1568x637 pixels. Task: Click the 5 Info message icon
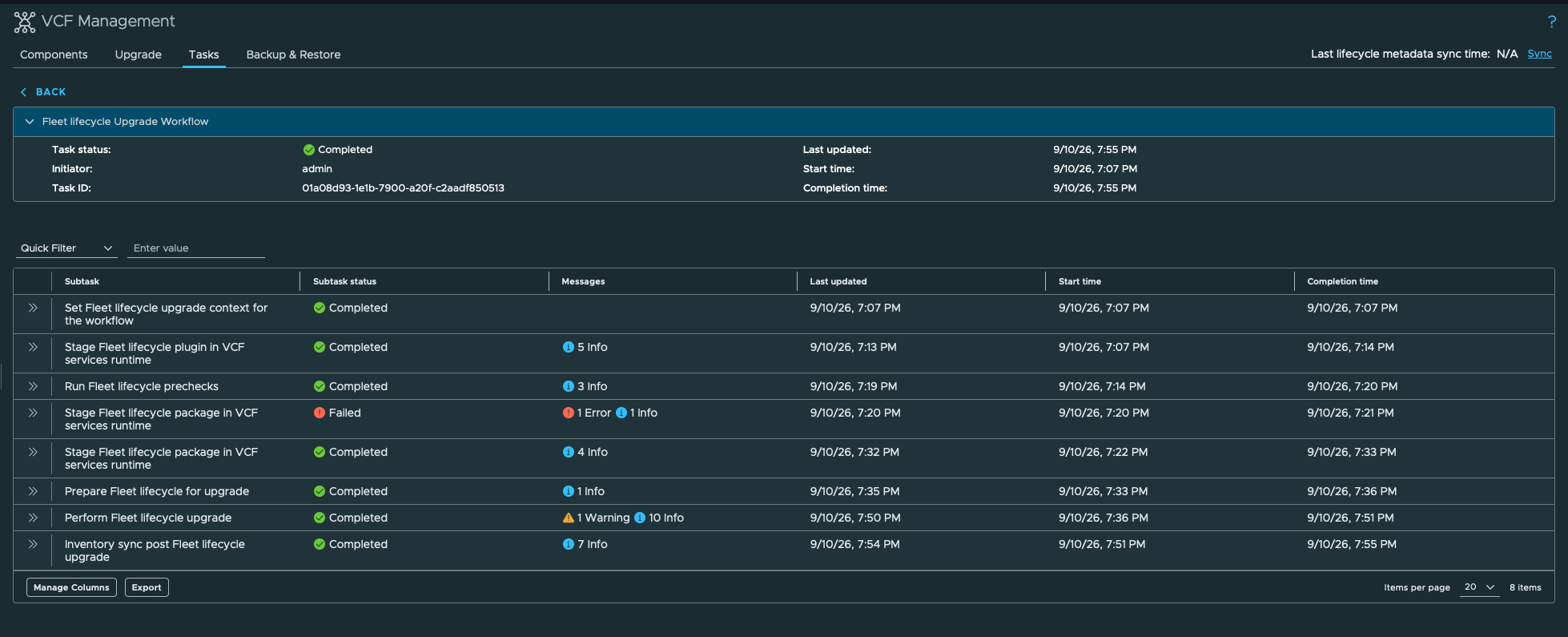(x=568, y=347)
